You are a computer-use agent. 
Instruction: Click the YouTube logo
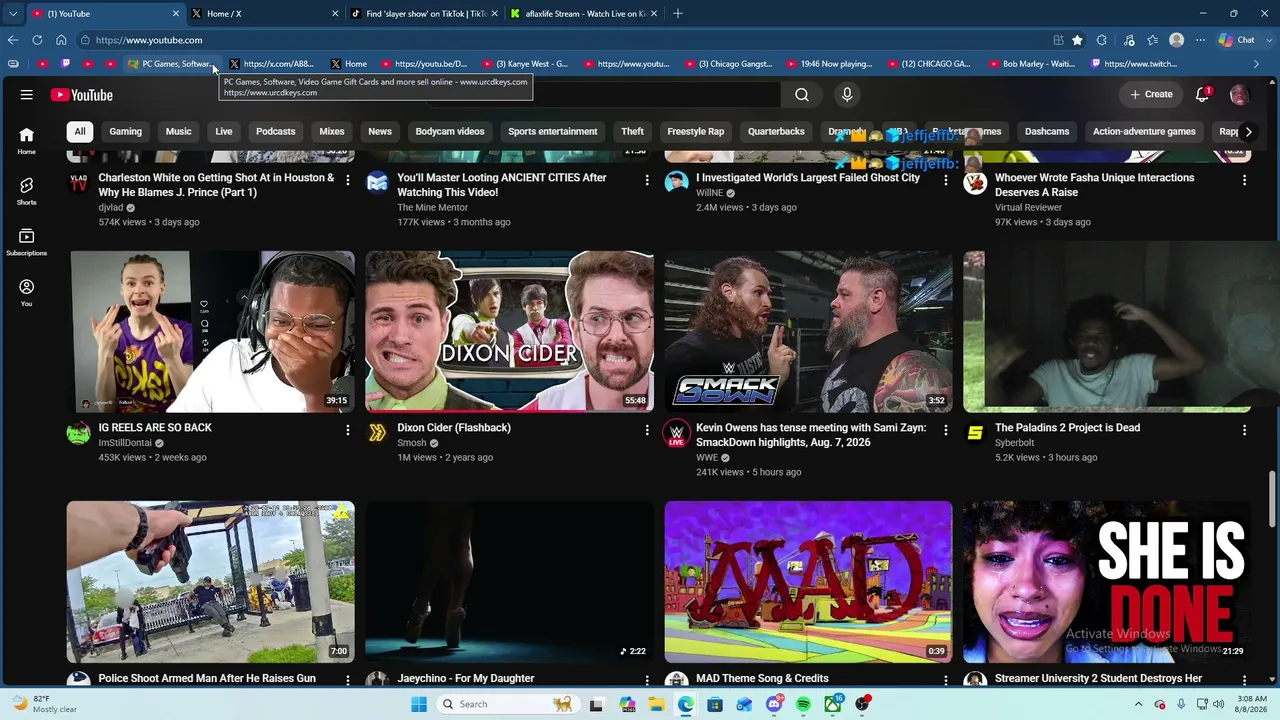point(82,95)
